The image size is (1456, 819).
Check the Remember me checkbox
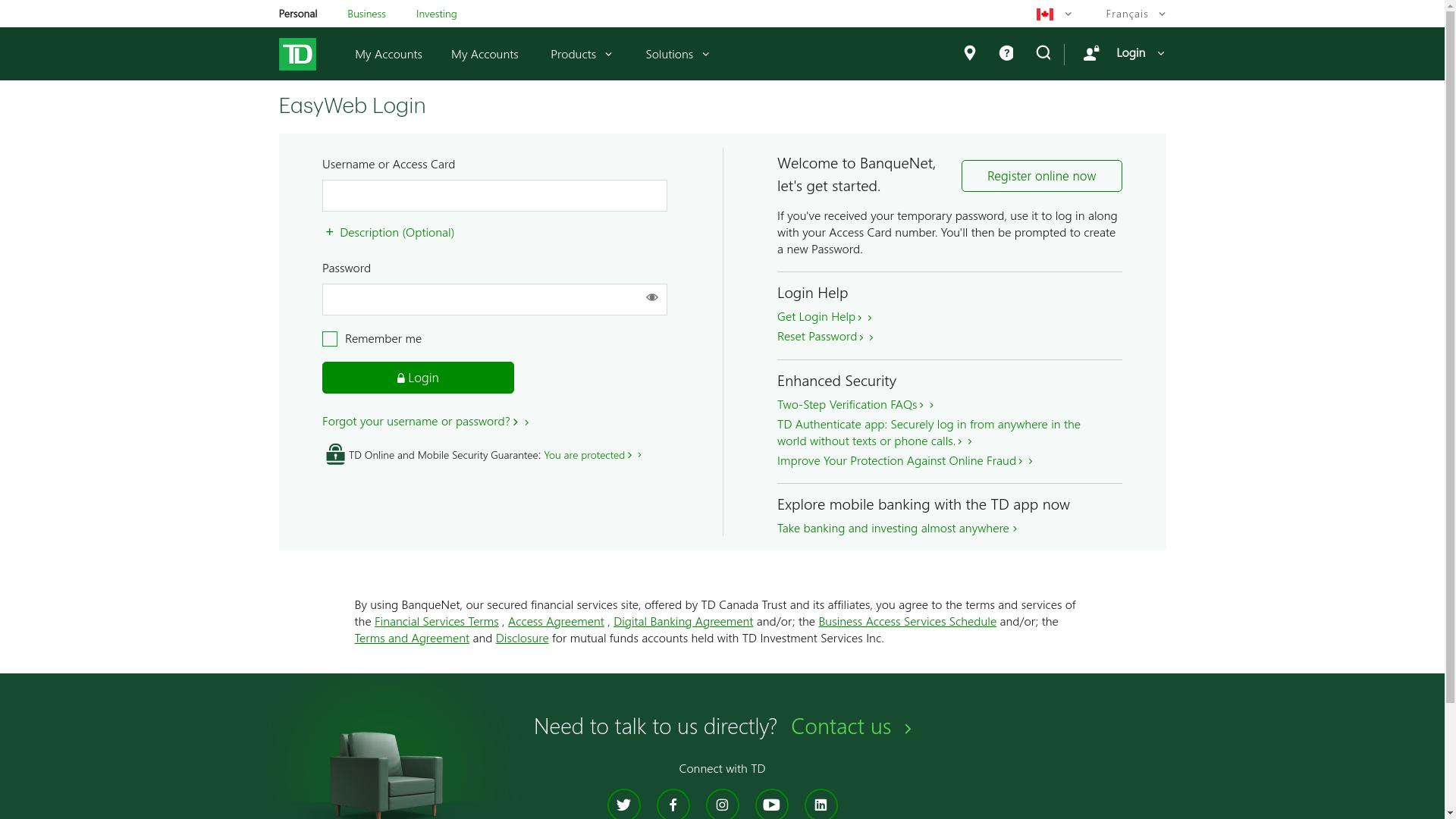click(330, 339)
